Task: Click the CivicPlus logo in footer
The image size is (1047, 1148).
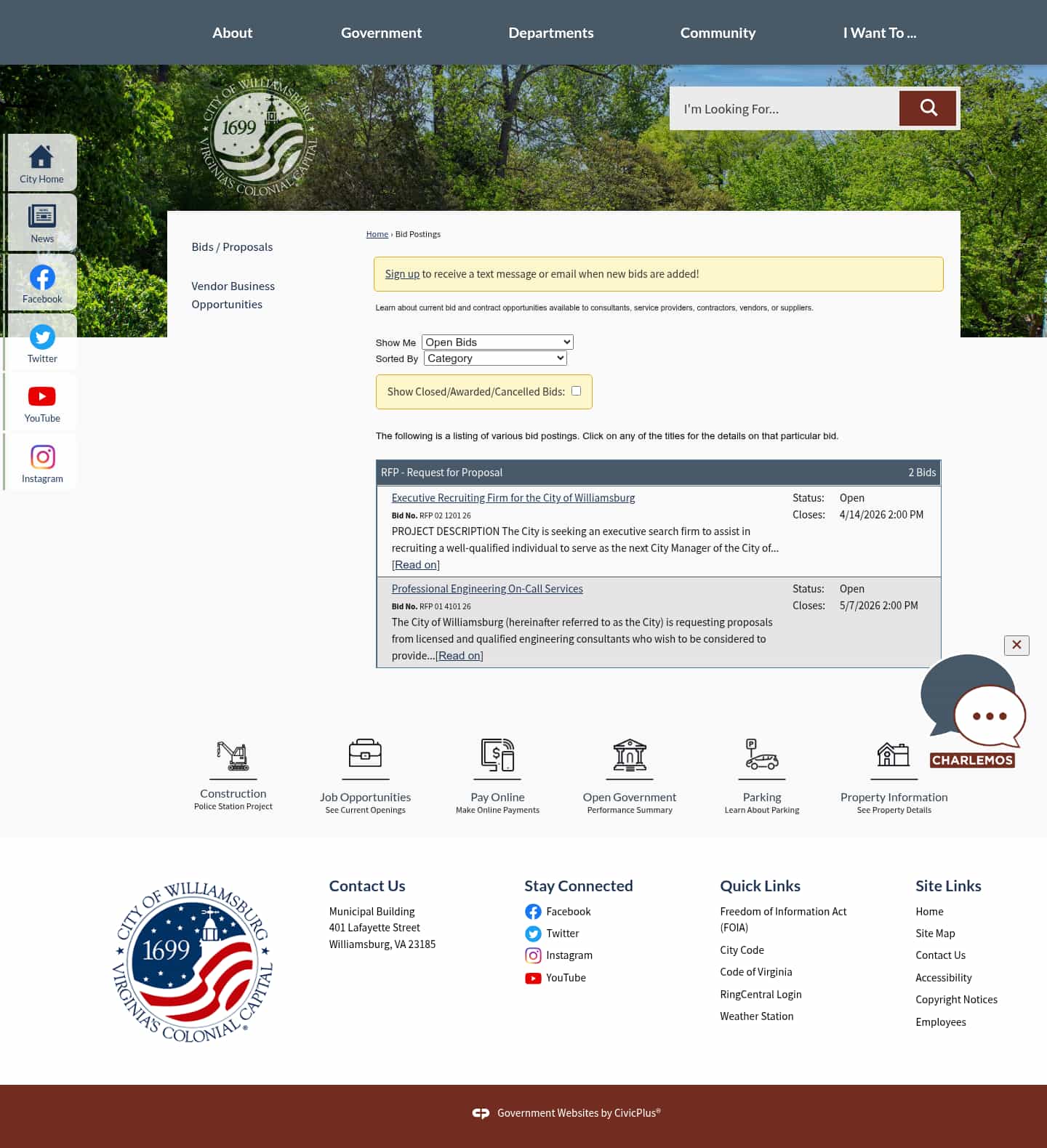Action: click(x=481, y=1113)
